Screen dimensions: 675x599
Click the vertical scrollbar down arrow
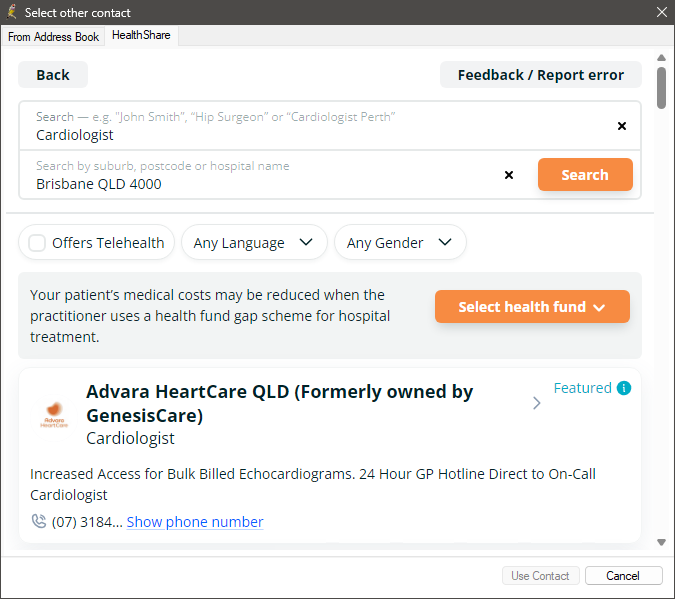661,543
